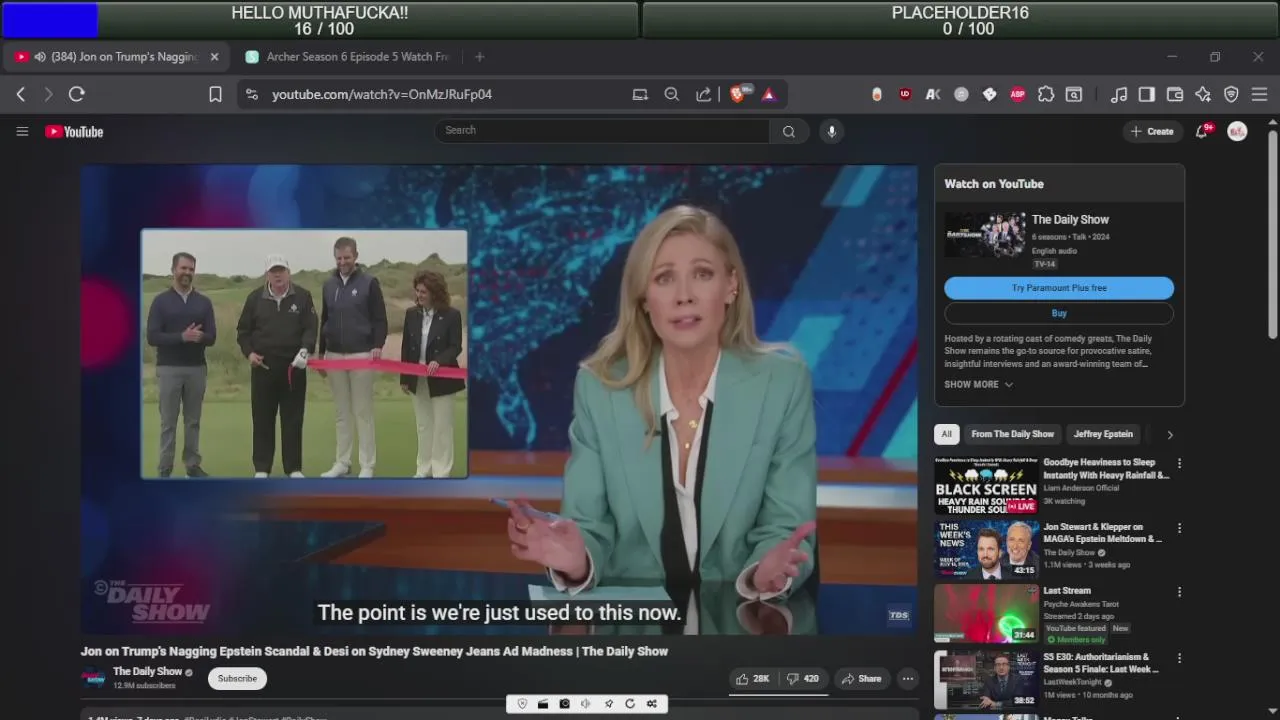The height and width of the screenshot is (720, 1280).
Task: Open the Brave VPN shield icon
Action: click(x=1231, y=94)
